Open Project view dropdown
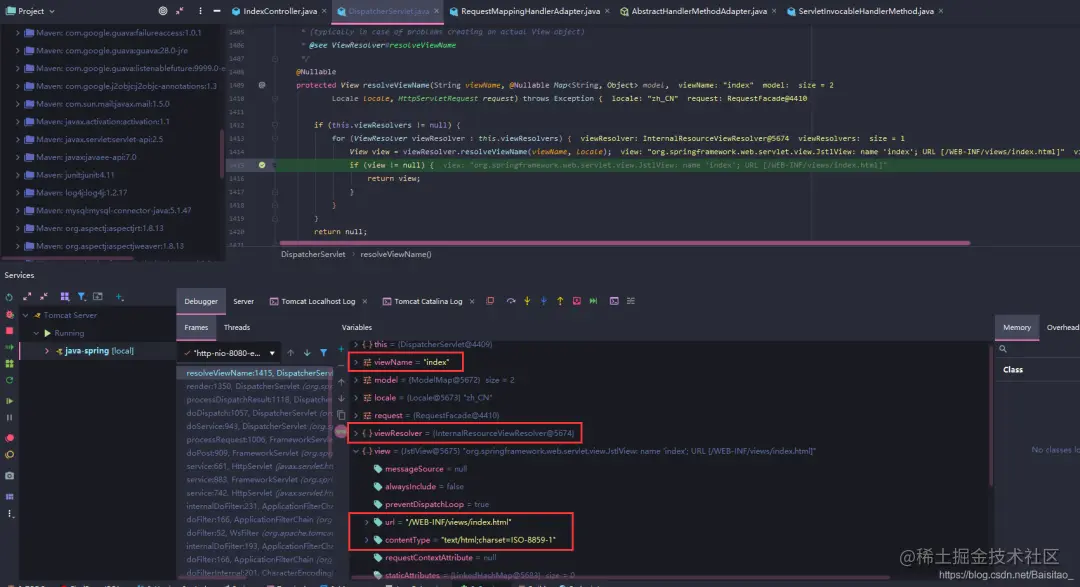Viewport: 1080px width, 587px height. [x=30, y=11]
